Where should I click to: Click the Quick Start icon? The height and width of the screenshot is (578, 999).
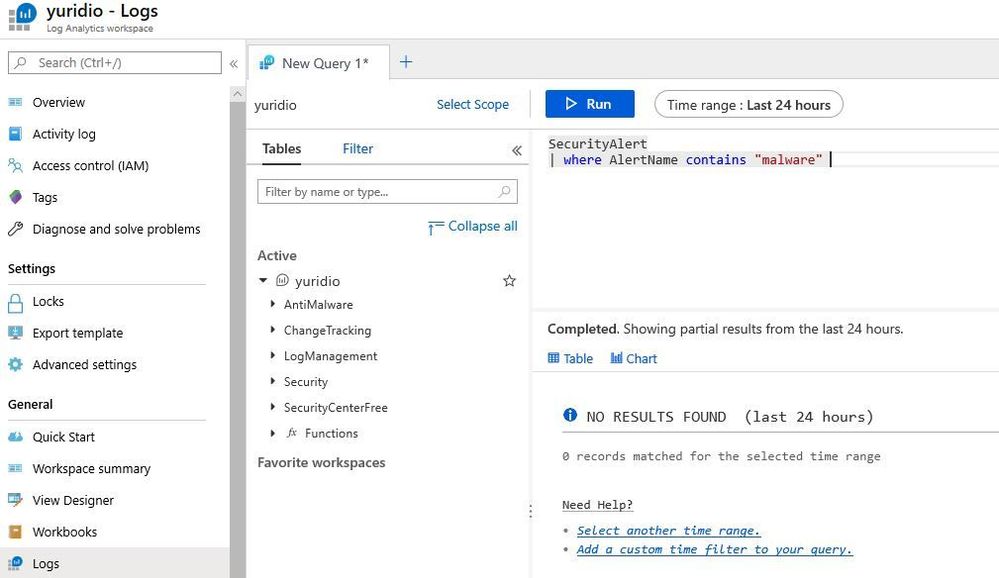tap(15, 437)
